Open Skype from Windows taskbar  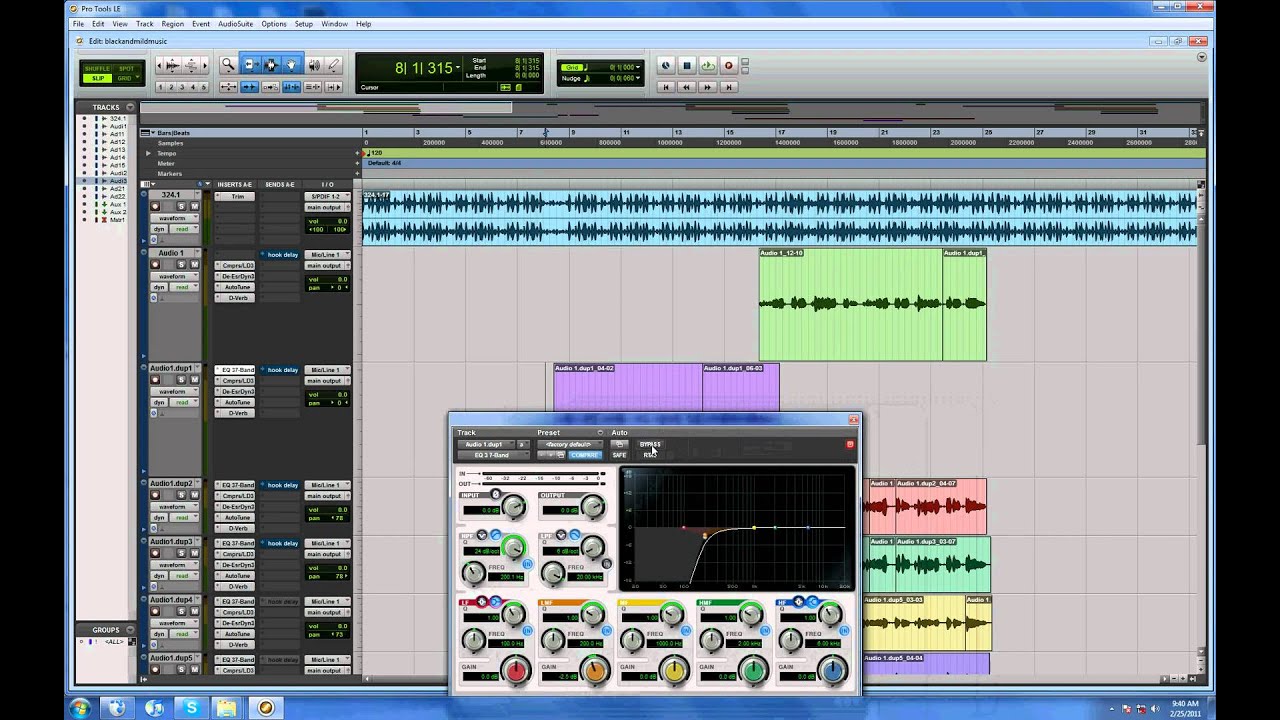pos(191,707)
